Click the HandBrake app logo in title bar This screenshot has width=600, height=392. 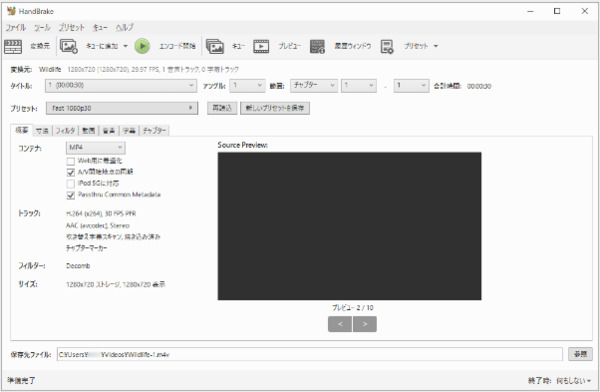pos(11,11)
